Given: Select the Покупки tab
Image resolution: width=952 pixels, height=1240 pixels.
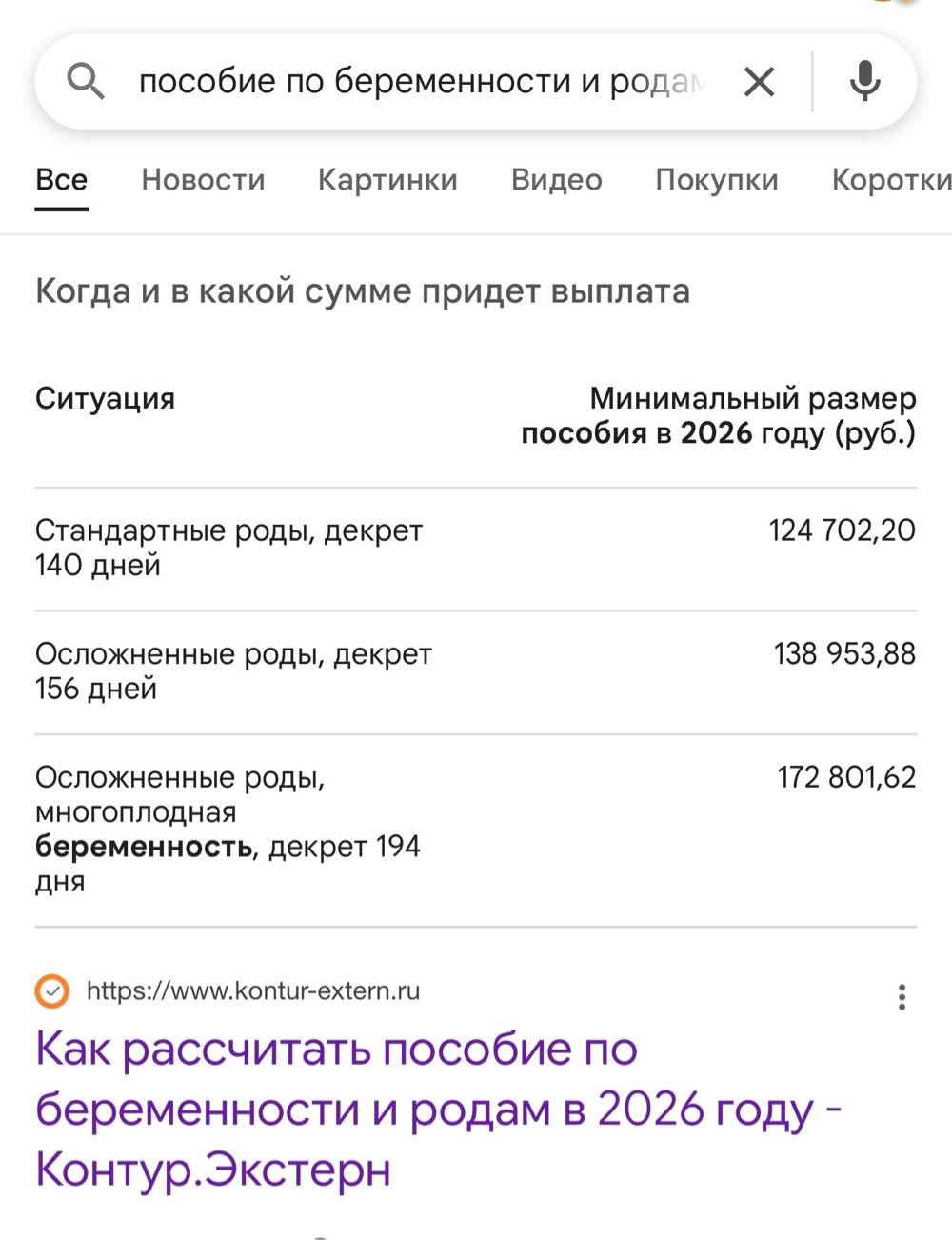Looking at the screenshot, I should coord(717,179).
